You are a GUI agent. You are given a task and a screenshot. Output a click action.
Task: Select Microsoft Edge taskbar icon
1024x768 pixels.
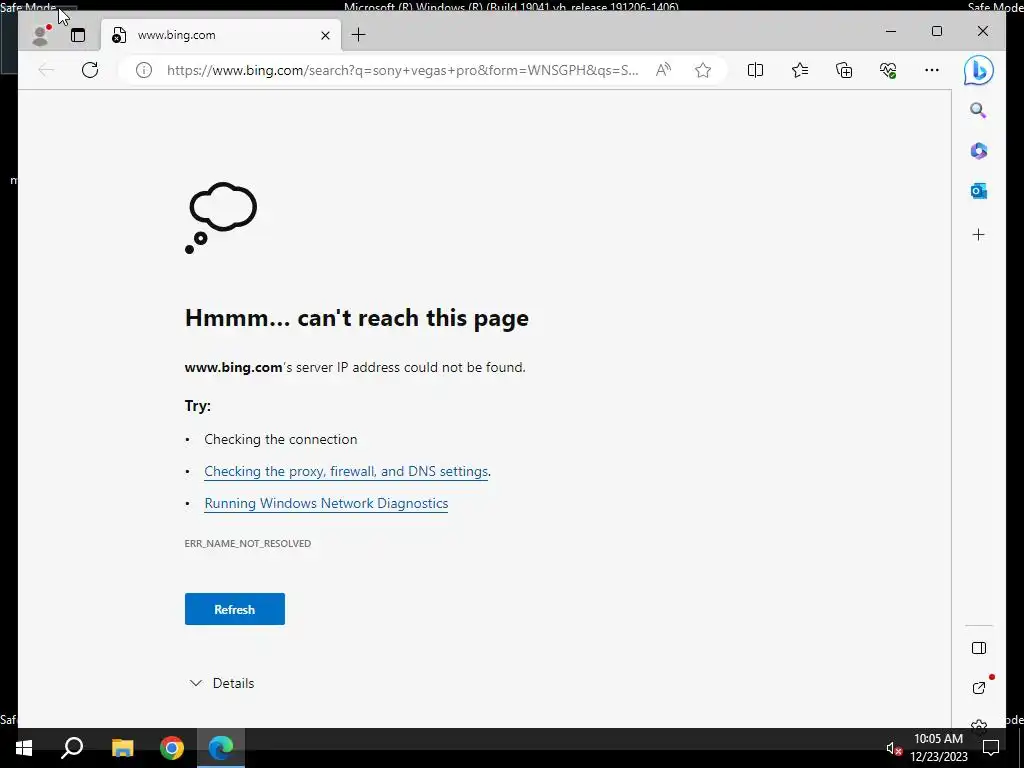221,748
